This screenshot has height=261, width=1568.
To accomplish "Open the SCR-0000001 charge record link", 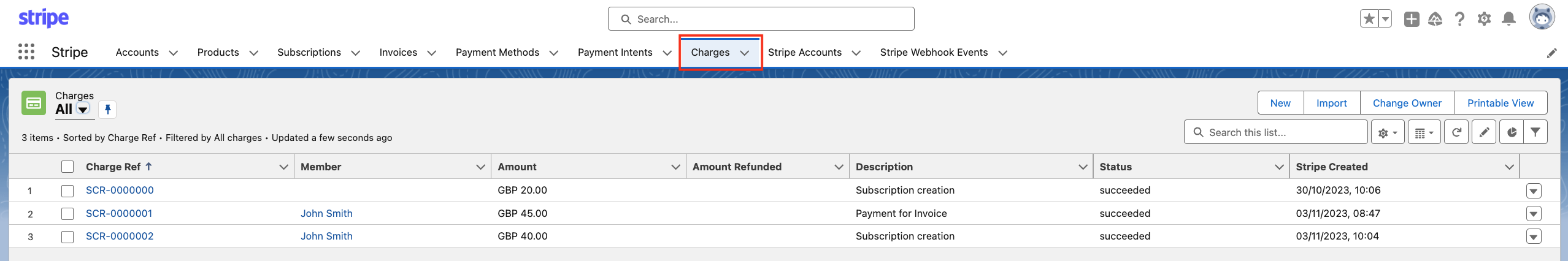I will pos(119,214).
